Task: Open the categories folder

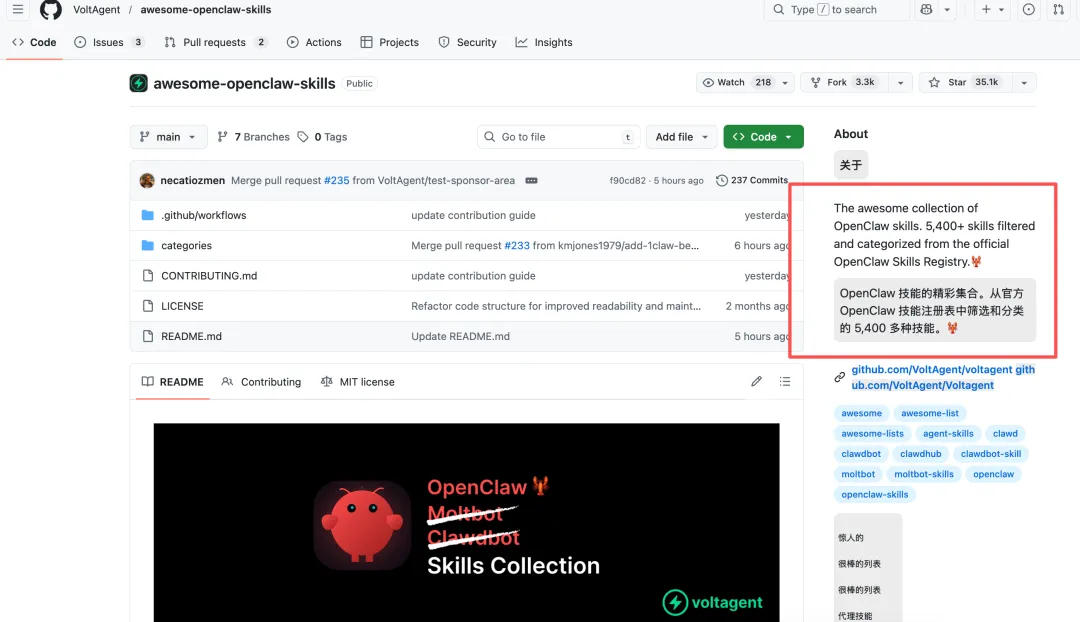Action: tap(187, 246)
